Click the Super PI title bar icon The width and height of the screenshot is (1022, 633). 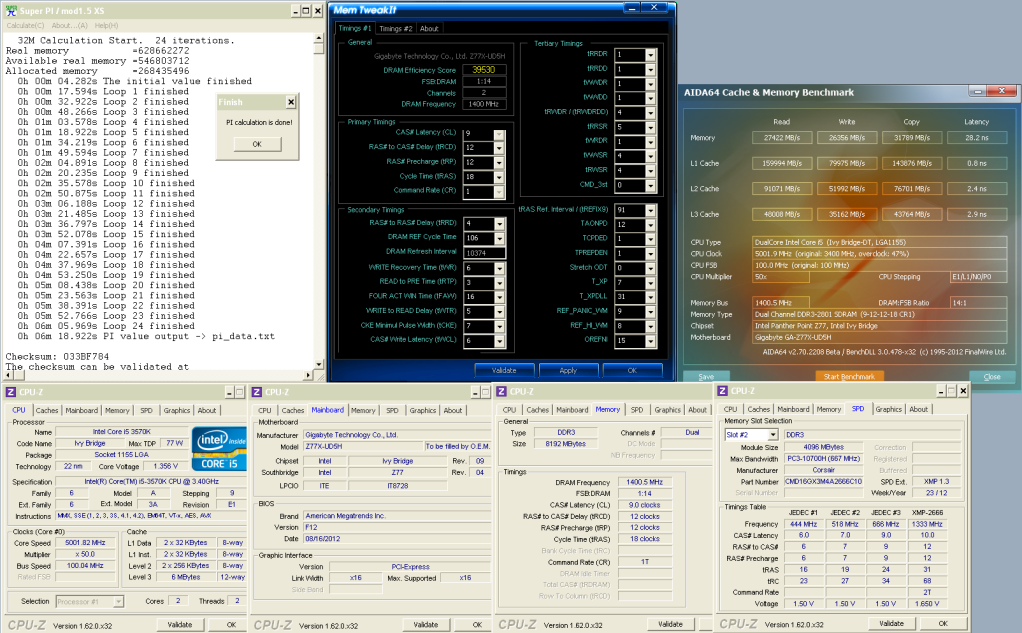(x=11, y=10)
